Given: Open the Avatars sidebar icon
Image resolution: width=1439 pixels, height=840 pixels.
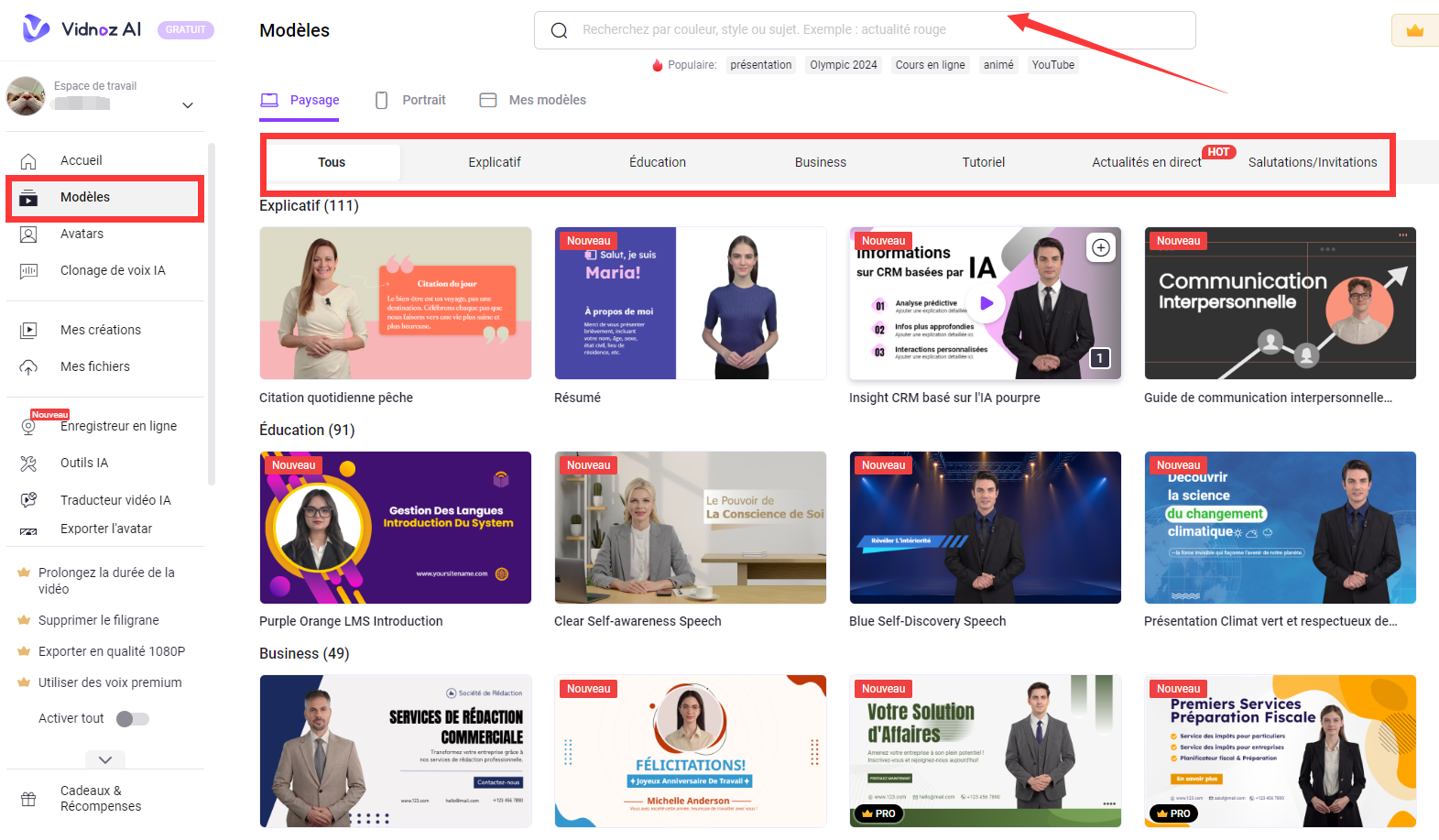Looking at the screenshot, I should coord(28,235).
